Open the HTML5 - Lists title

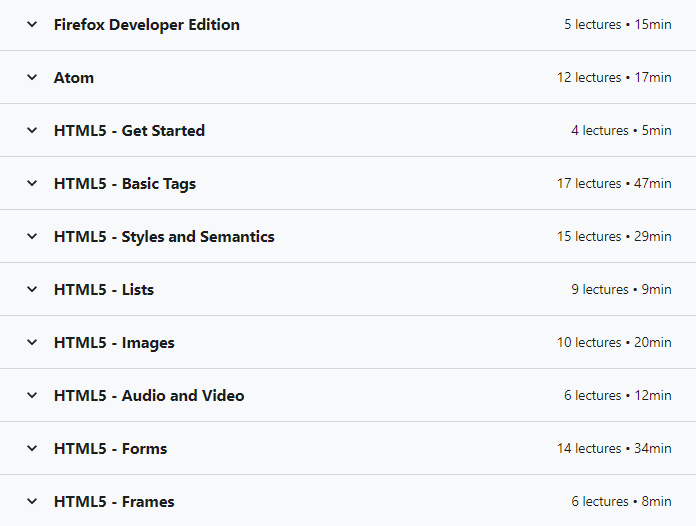click(x=104, y=289)
